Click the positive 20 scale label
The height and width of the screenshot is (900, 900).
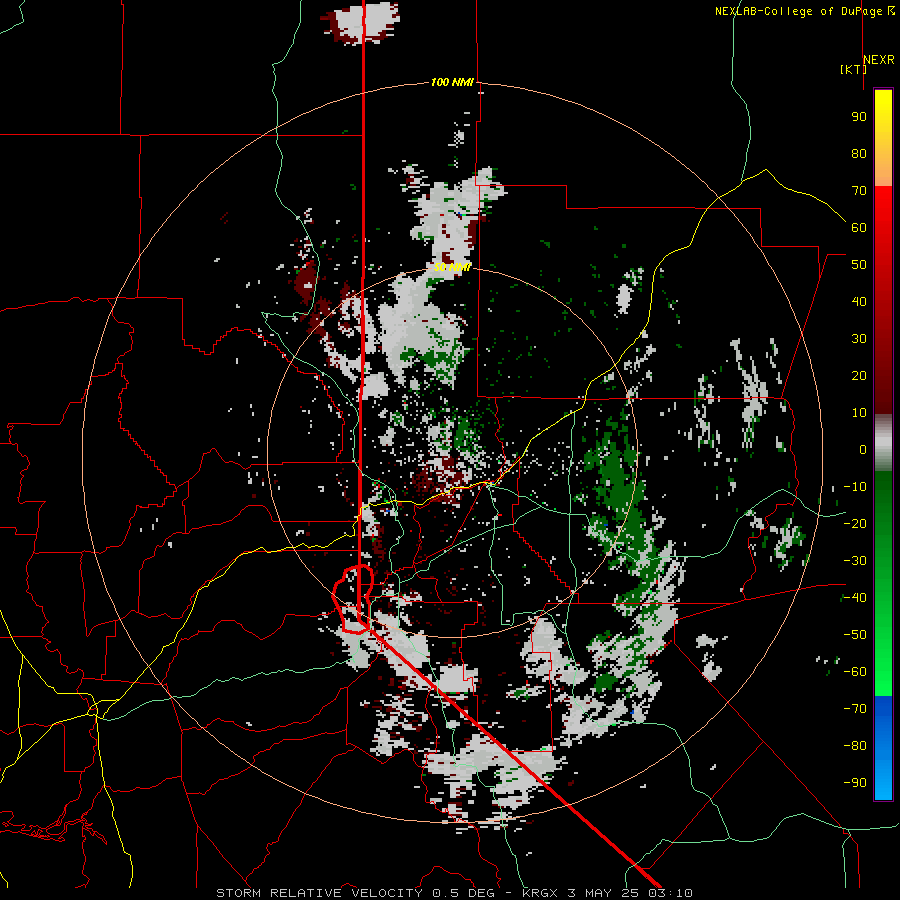point(859,376)
